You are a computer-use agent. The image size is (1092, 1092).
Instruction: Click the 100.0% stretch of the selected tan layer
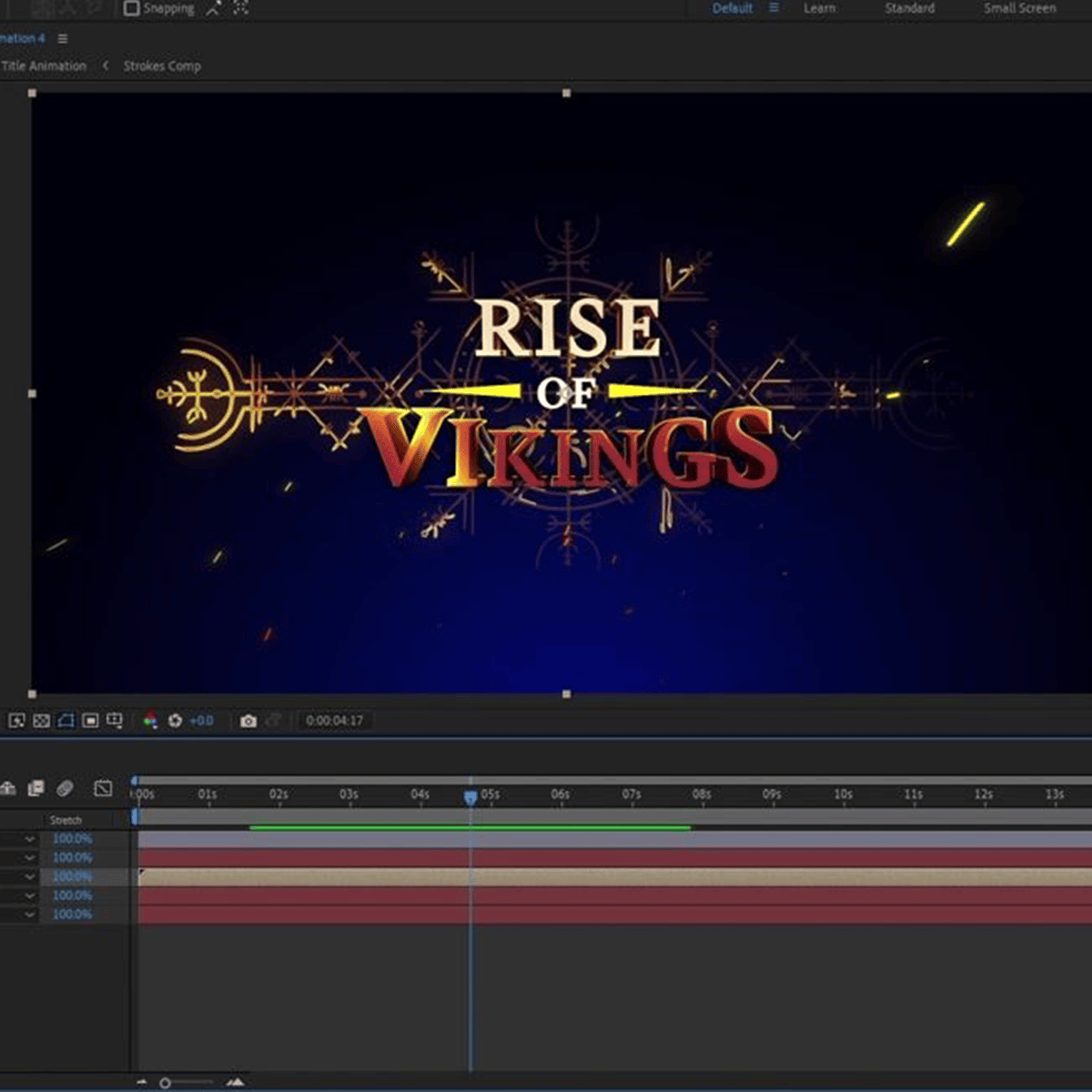pyautogui.click(x=72, y=877)
